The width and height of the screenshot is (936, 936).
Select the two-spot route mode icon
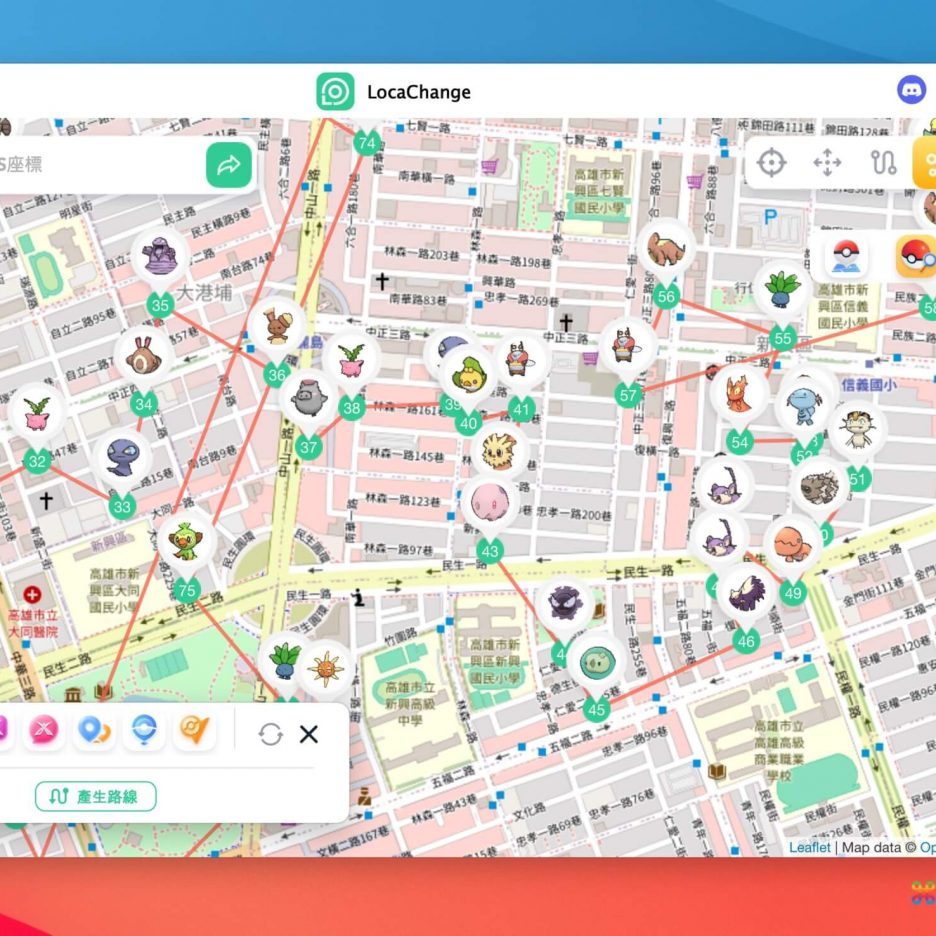tap(883, 163)
